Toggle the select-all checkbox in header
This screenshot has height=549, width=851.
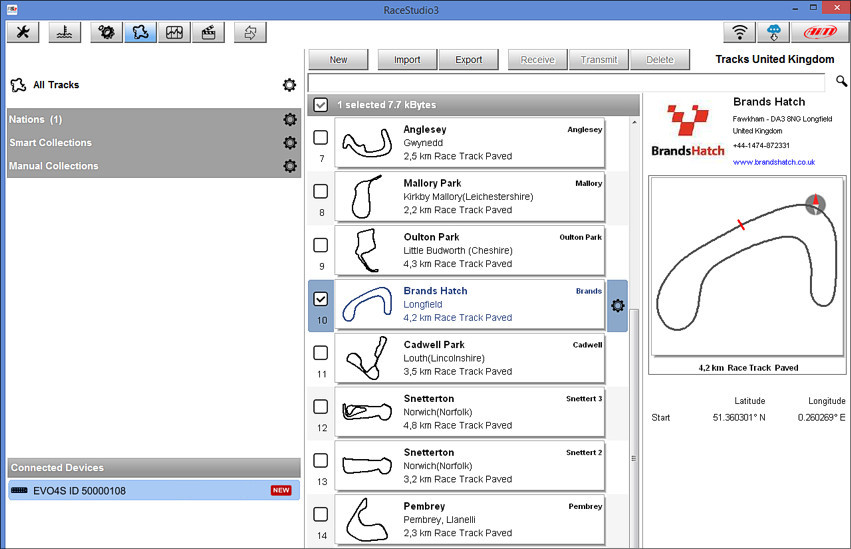[321, 105]
